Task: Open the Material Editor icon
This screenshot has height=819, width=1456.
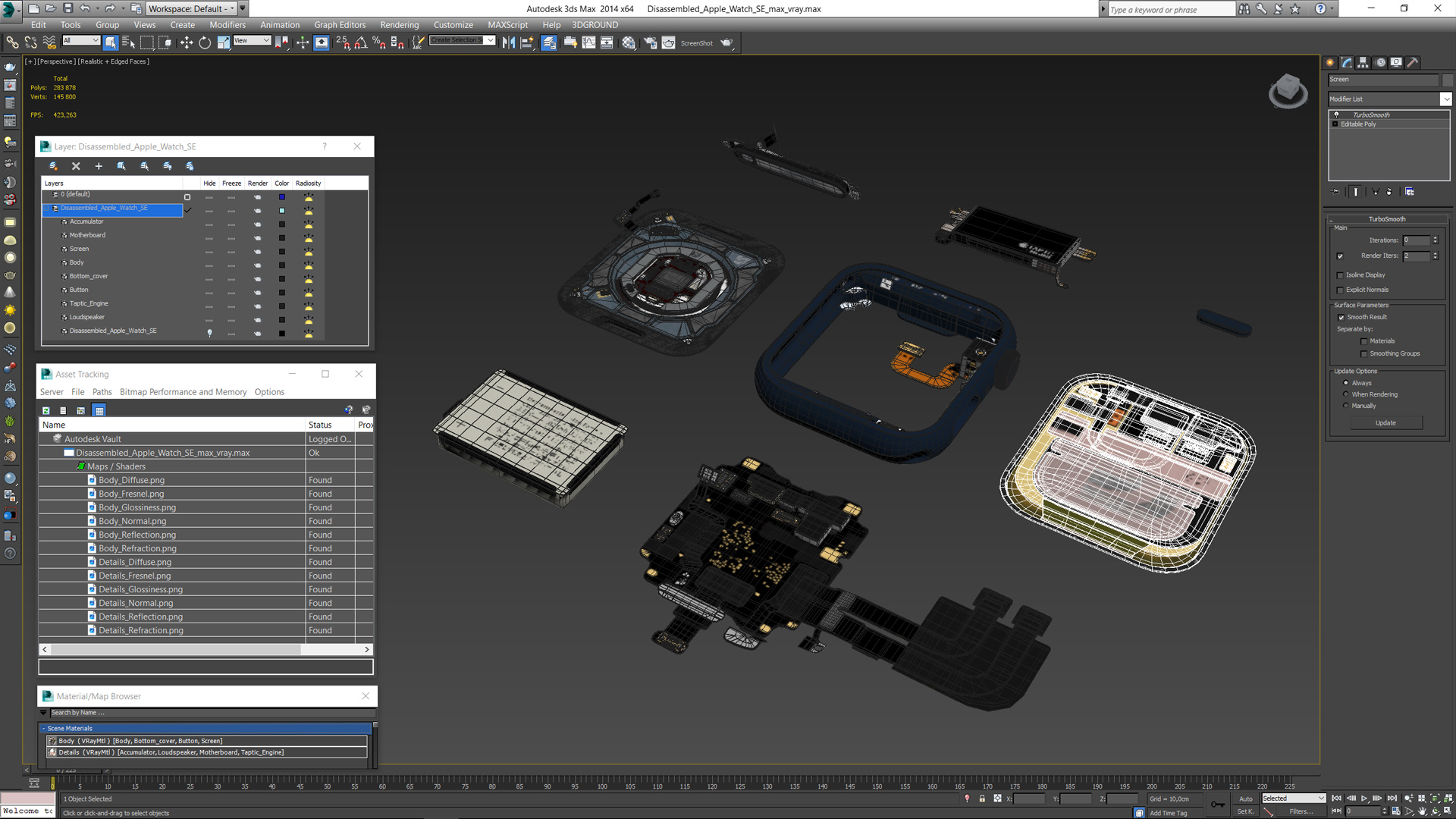Action: coord(629,42)
